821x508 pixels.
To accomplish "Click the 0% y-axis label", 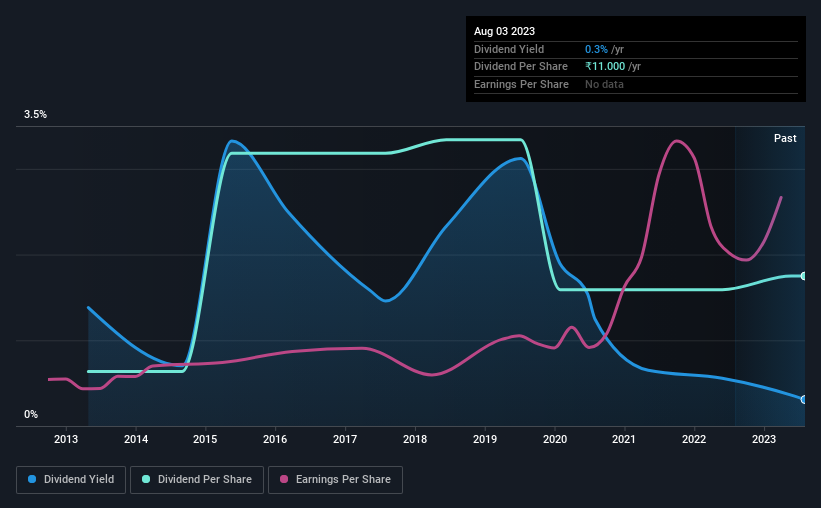I will (31, 414).
